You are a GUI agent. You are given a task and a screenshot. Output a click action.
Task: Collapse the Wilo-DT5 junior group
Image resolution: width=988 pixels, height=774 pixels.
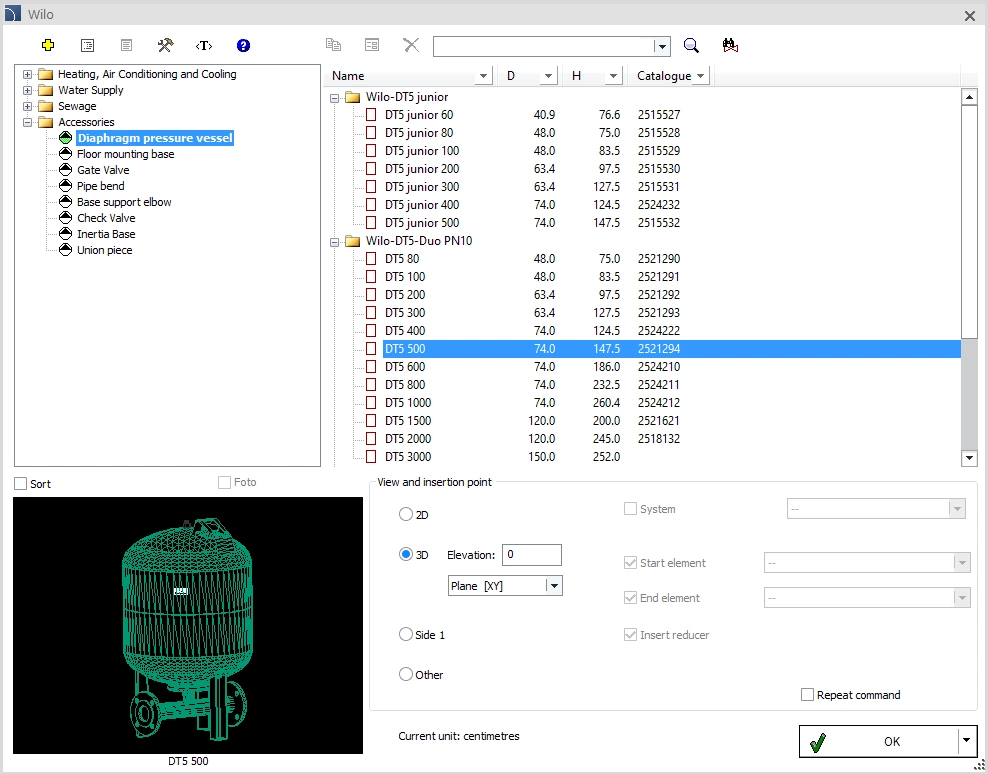335,98
